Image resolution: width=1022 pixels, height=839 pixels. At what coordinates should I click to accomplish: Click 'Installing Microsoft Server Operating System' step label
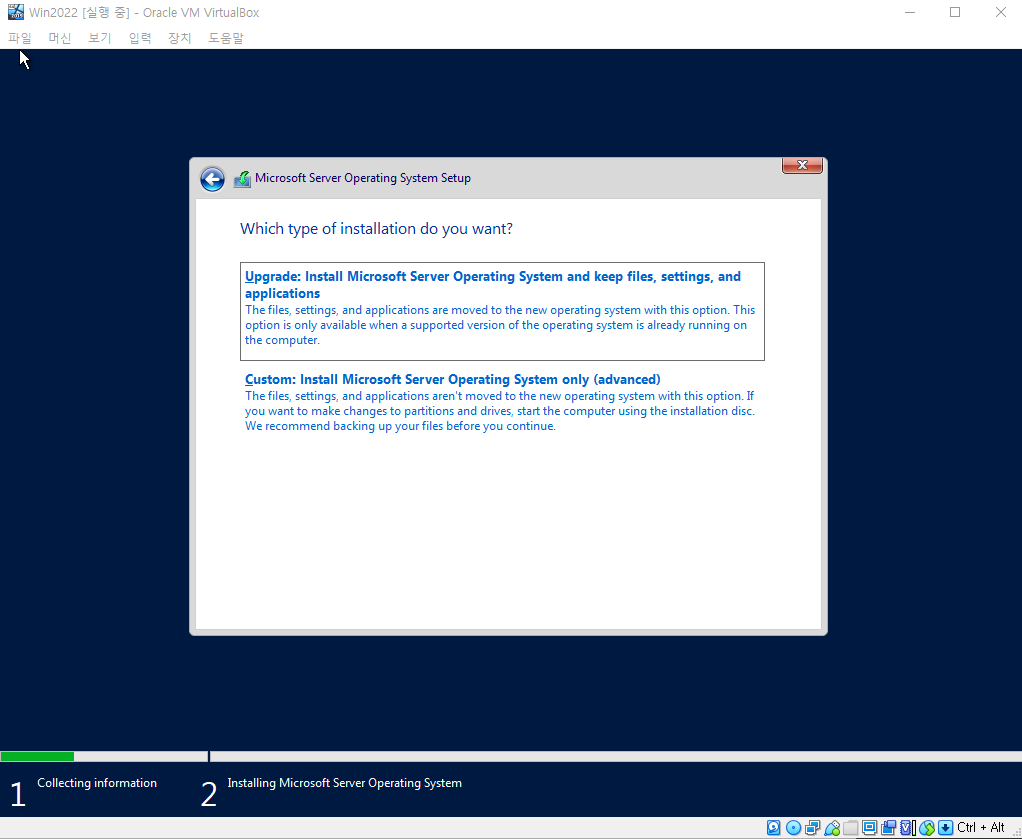click(x=344, y=783)
